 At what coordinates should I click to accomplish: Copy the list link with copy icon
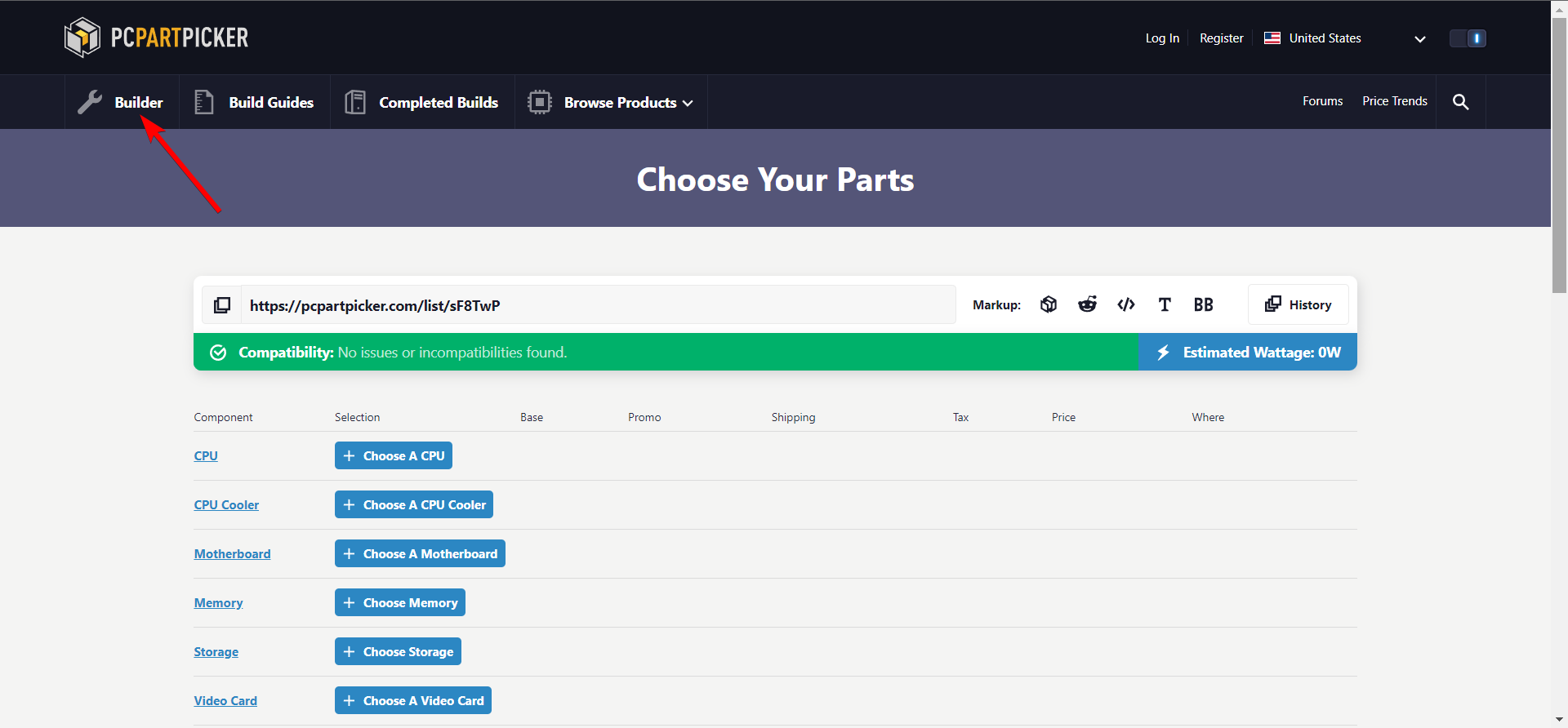click(222, 305)
